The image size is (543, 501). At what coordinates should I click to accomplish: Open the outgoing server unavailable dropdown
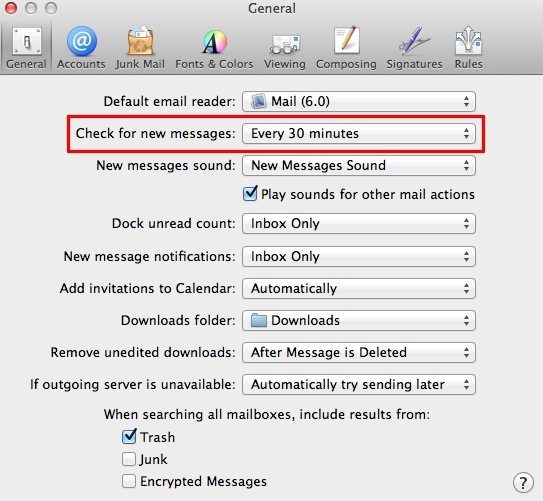(x=359, y=385)
